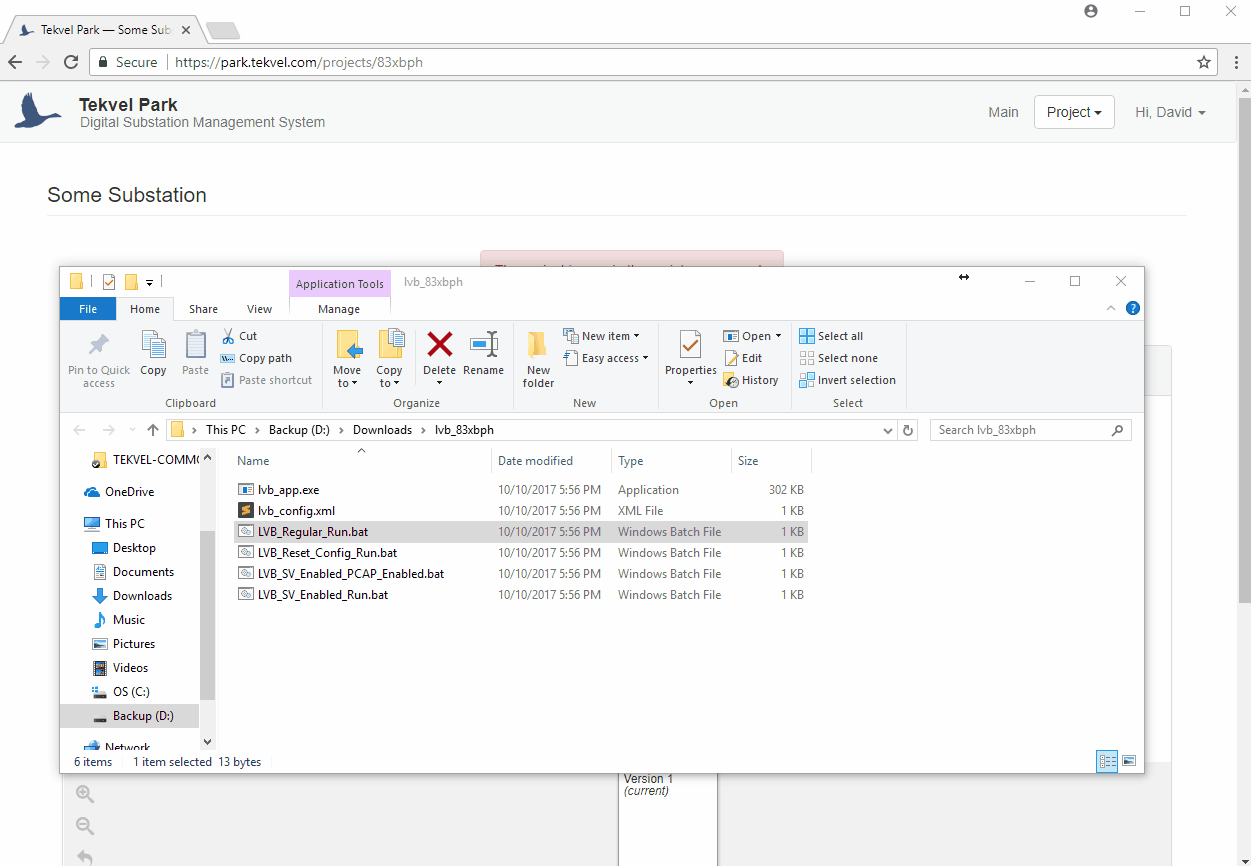Open Hi, David user dropdown

click(x=1170, y=112)
